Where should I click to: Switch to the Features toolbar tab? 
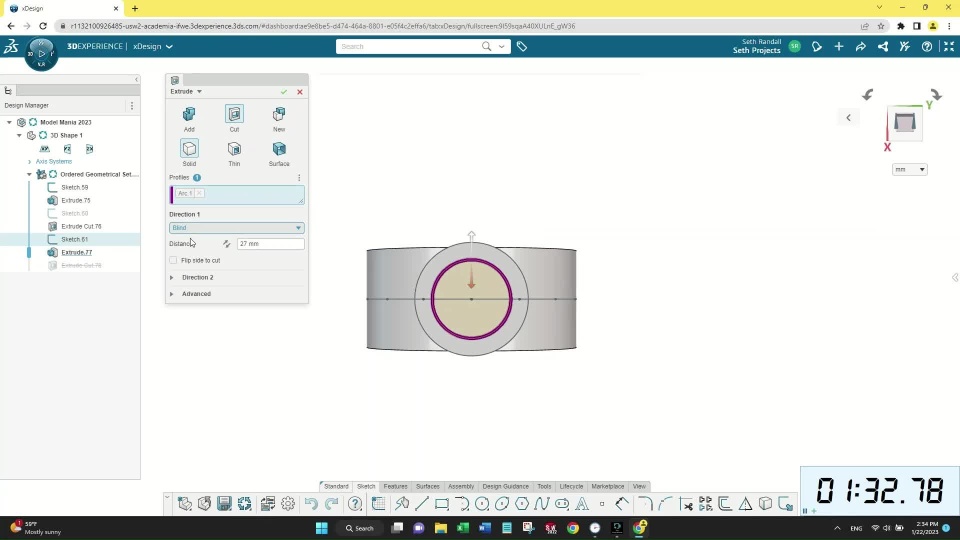395,486
